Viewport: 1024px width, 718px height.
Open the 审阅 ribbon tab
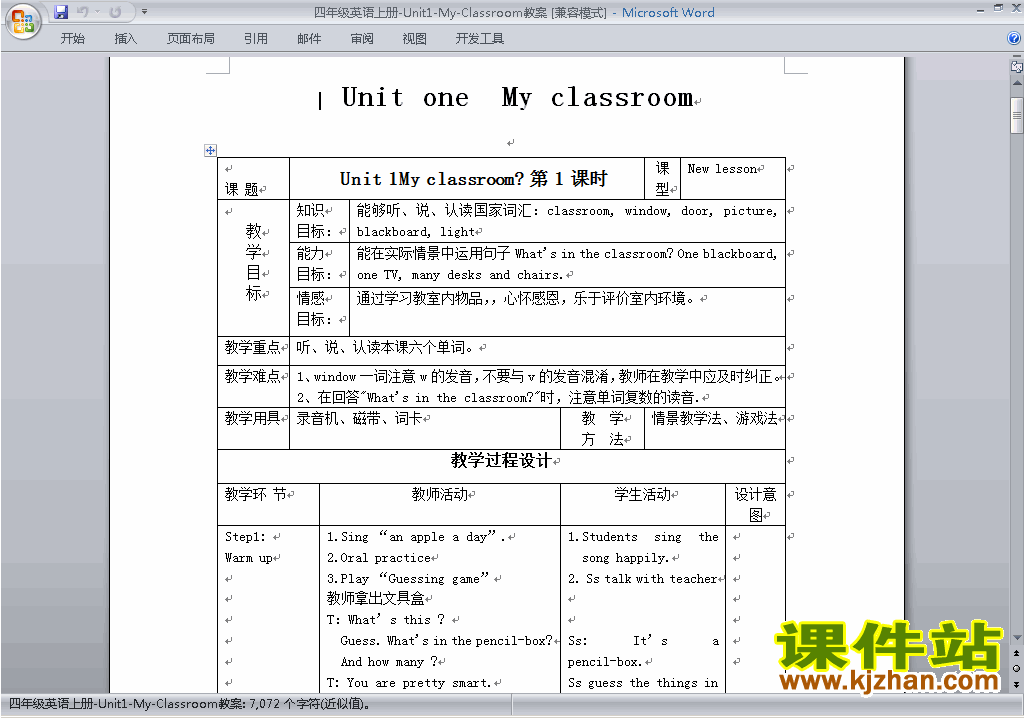click(x=362, y=39)
